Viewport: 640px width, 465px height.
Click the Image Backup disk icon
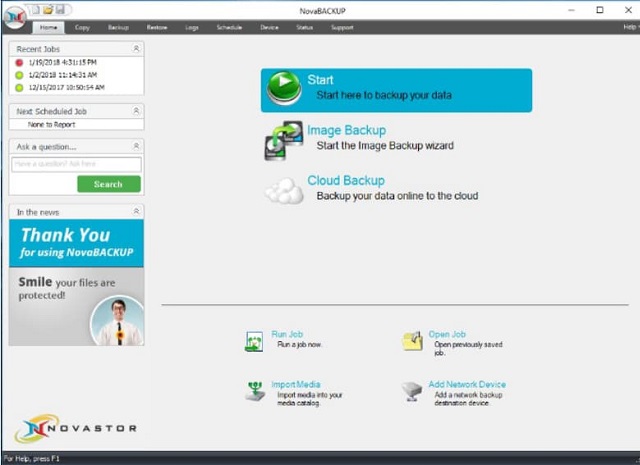pos(284,140)
